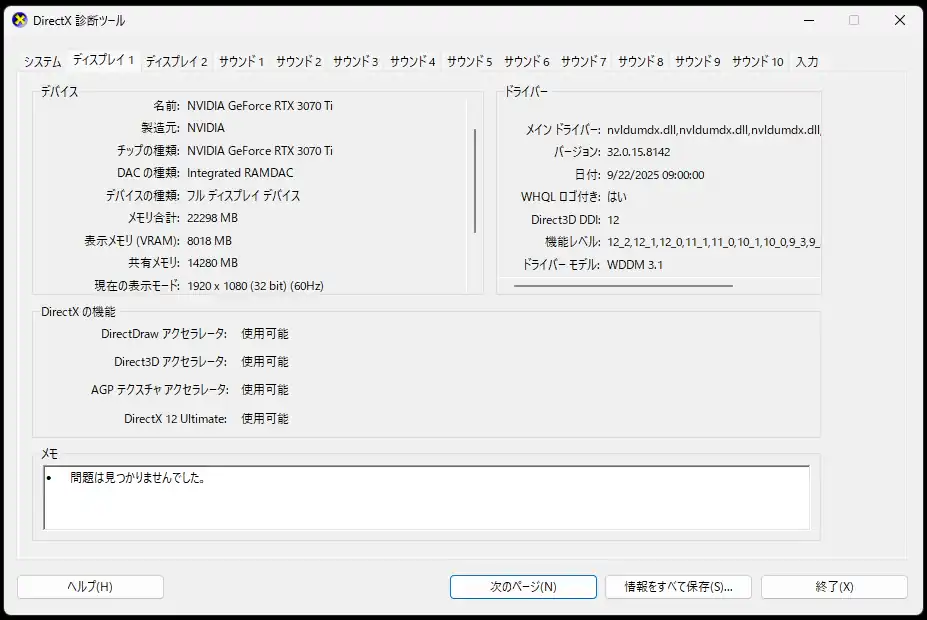Click the driver panel horizontal scrollbar

pos(623,286)
